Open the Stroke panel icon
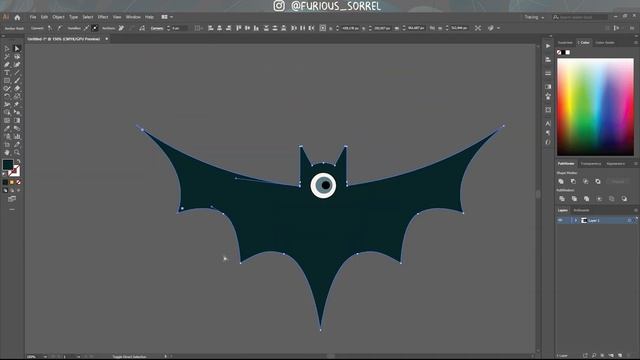Screen dimensions: 640x360 click(x=548, y=73)
